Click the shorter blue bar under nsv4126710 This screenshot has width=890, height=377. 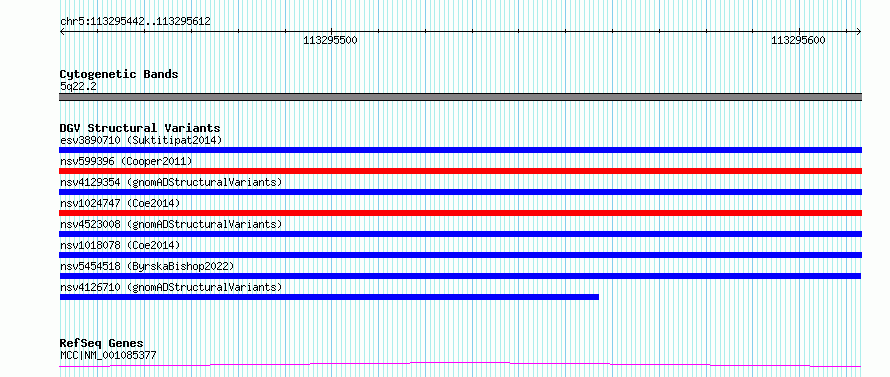click(x=329, y=297)
